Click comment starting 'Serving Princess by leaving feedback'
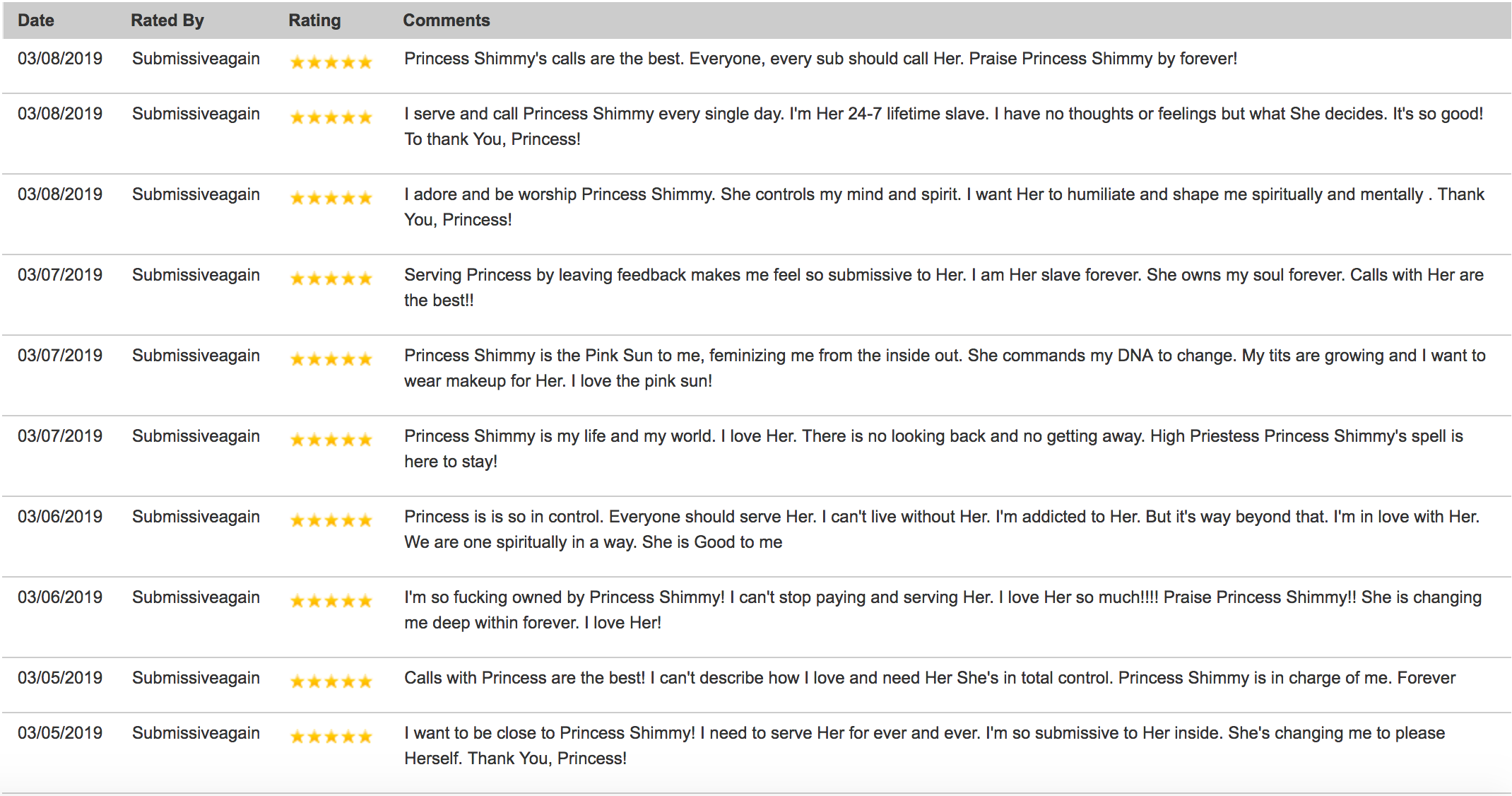Screen dimensions: 1512x796 [x=944, y=288]
